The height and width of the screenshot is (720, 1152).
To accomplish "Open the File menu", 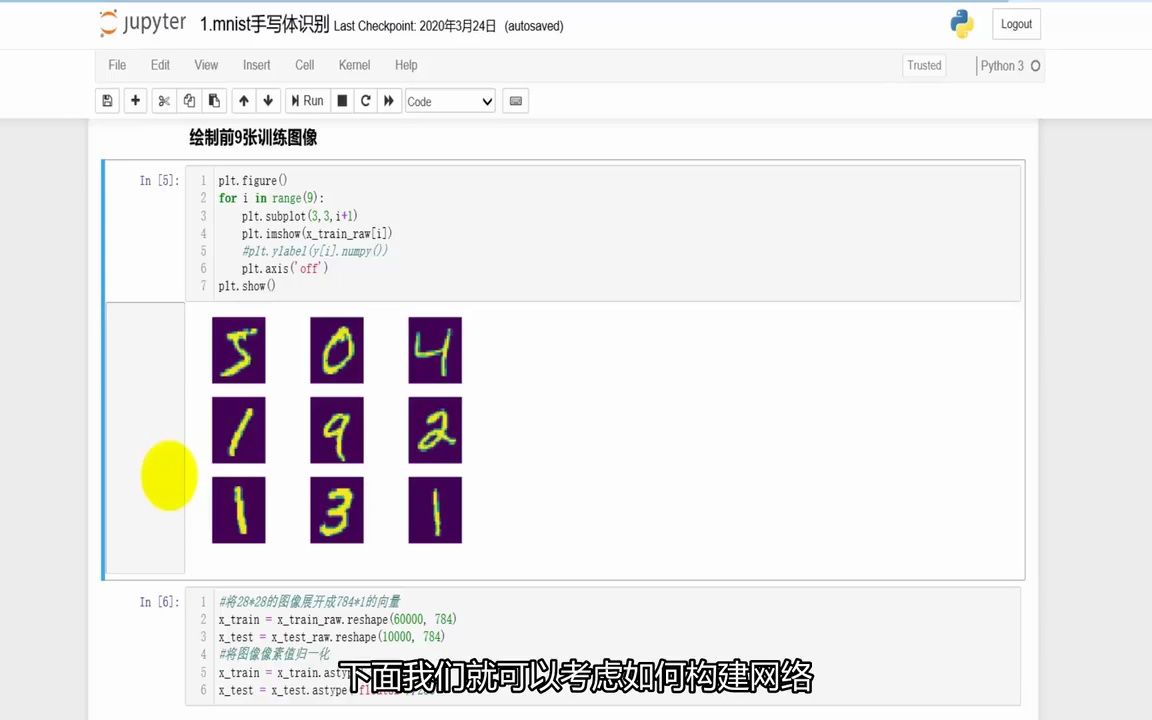I will pos(117,65).
